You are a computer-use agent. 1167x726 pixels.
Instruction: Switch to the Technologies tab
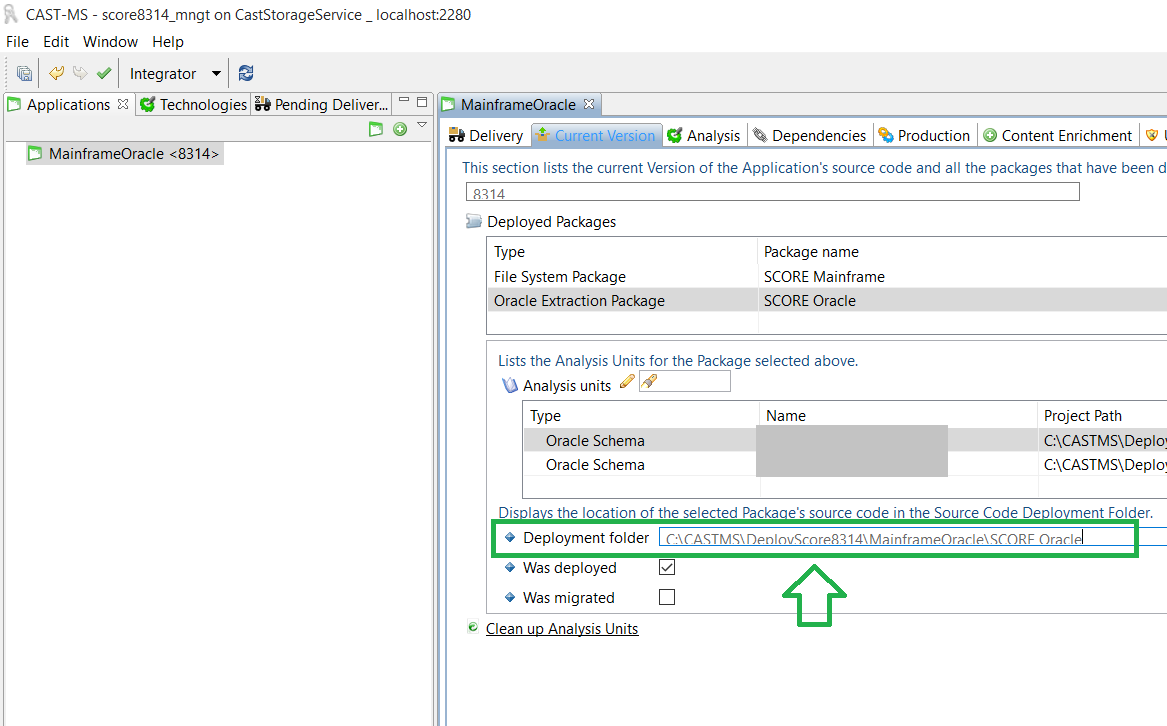pyautogui.click(x=194, y=105)
